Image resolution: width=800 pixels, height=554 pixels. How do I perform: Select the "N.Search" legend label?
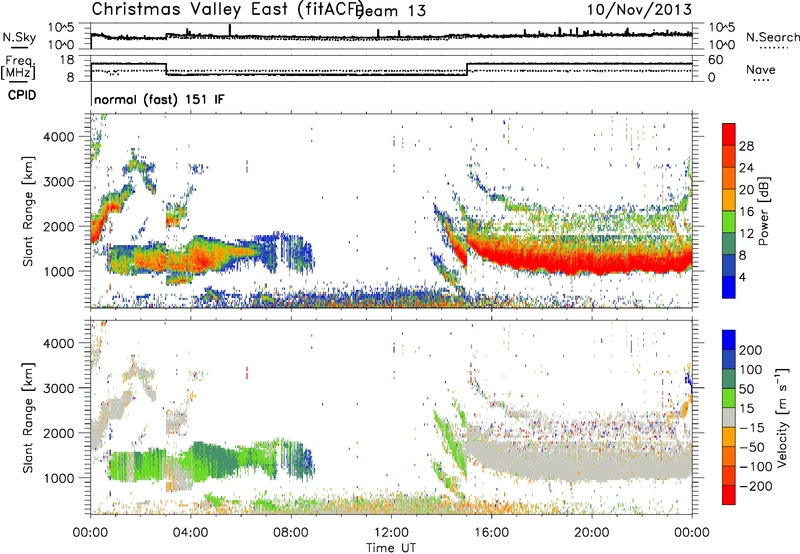(772, 37)
